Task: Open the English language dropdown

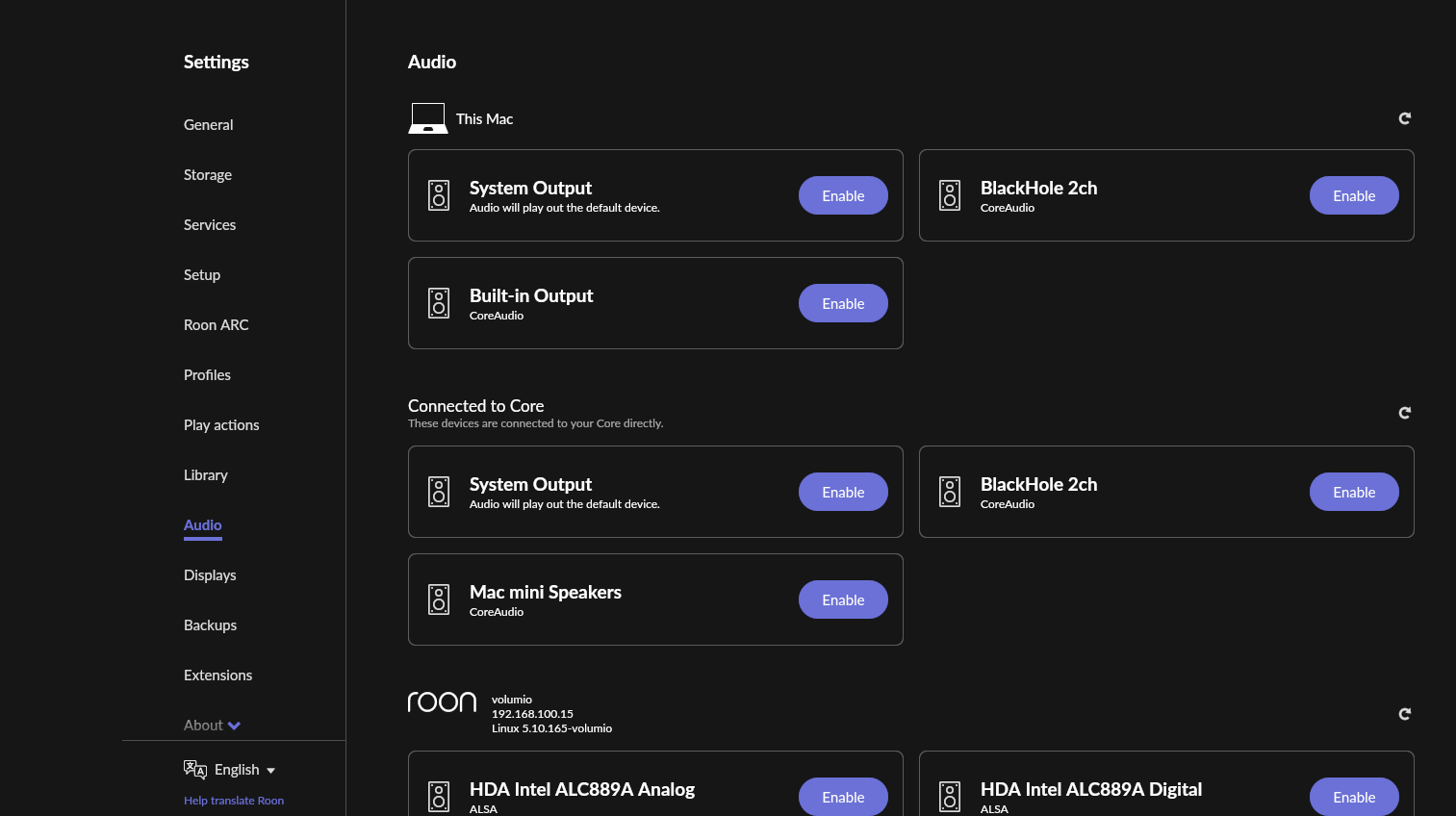Action: [x=245, y=770]
